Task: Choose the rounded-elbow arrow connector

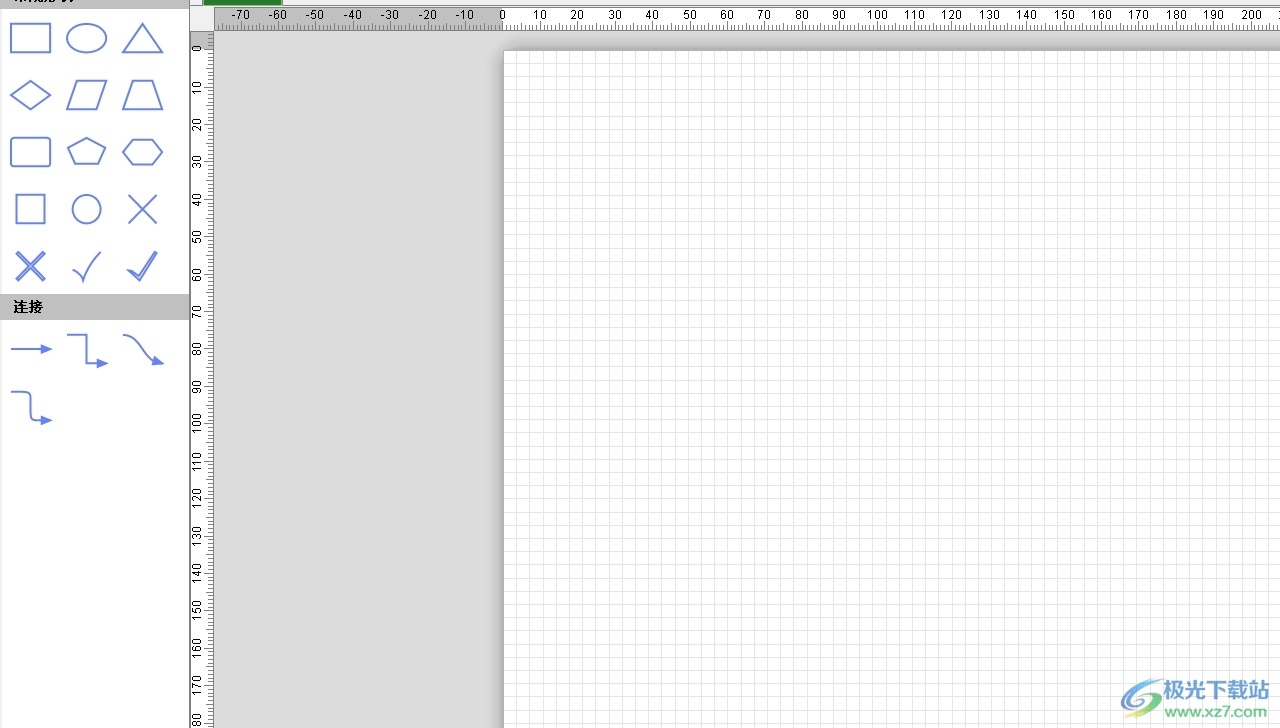Action: [x=31, y=408]
